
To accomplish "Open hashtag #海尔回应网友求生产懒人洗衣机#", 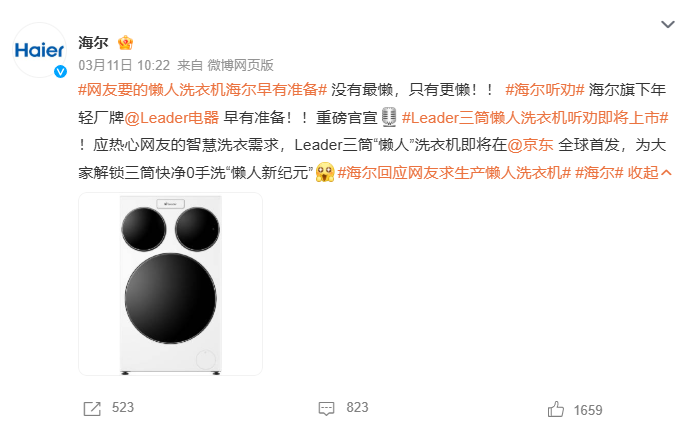I will 454,172.
